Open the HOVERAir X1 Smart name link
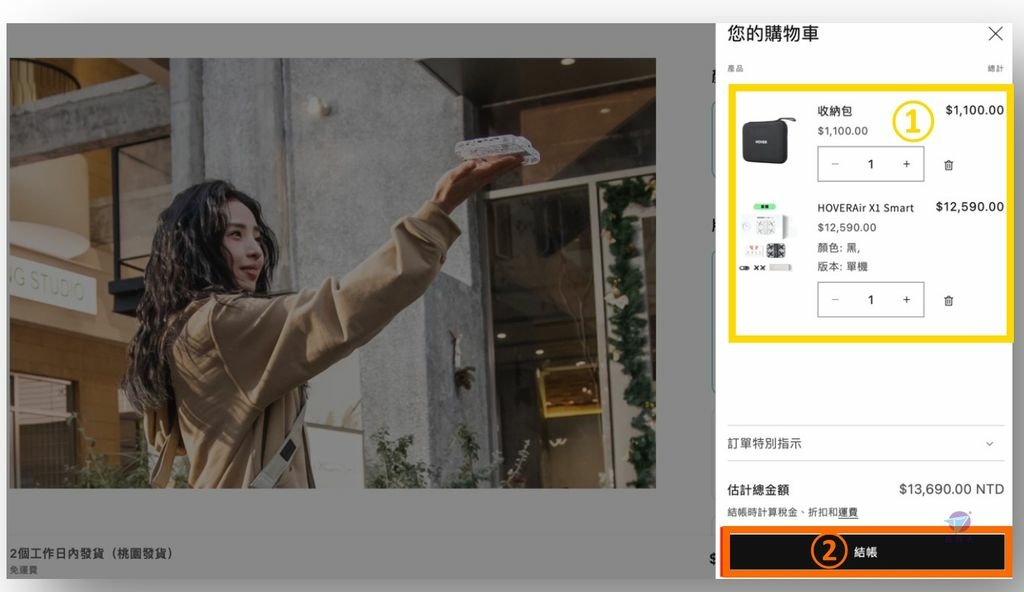Viewport: 1024px width, 592px height. coord(865,208)
